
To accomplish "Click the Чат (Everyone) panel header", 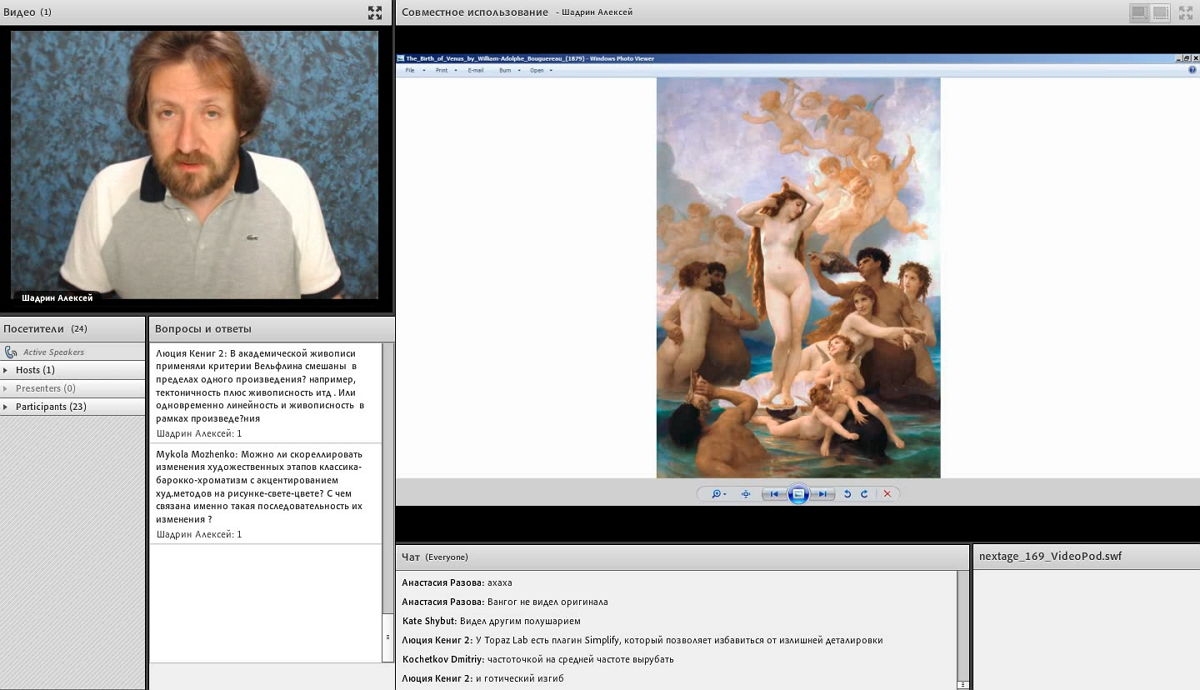I will click(x=683, y=556).
